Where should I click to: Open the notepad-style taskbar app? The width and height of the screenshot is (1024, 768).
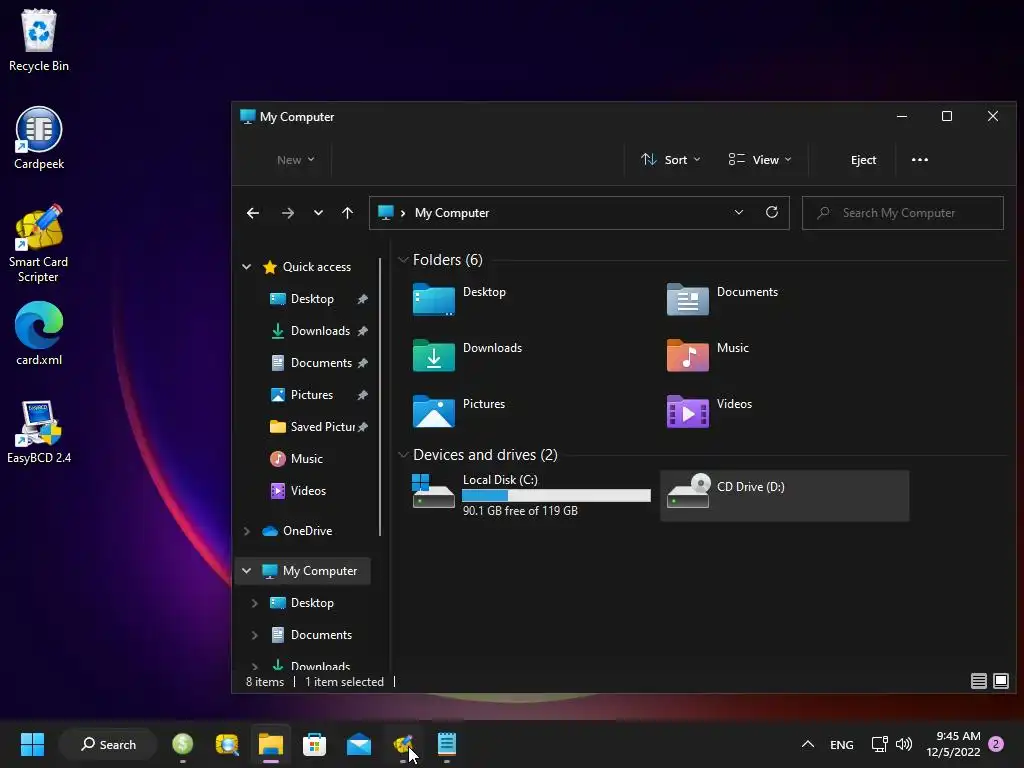[447, 744]
